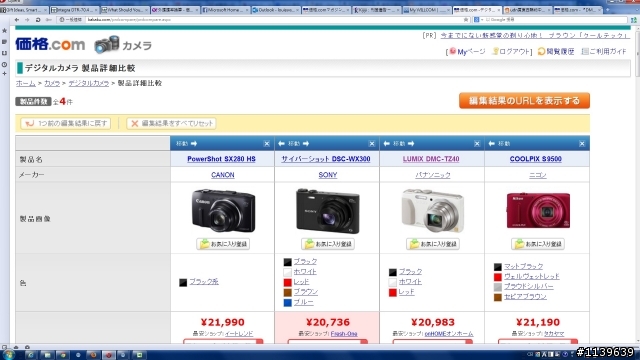Open the 価格.com logo

tap(50, 44)
